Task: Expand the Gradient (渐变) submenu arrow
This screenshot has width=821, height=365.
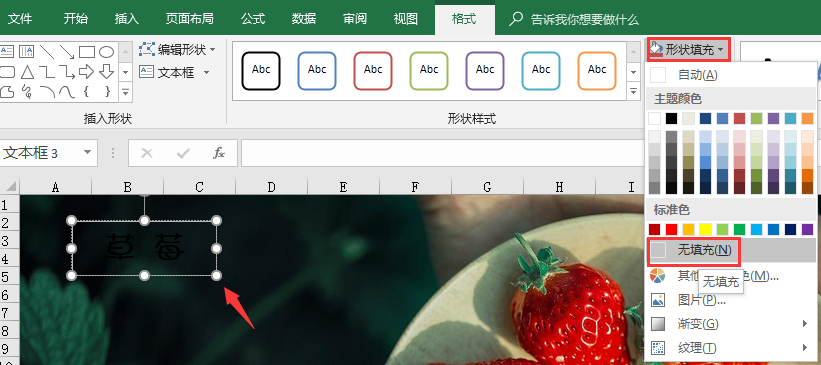Action: [x=805, y=324]
